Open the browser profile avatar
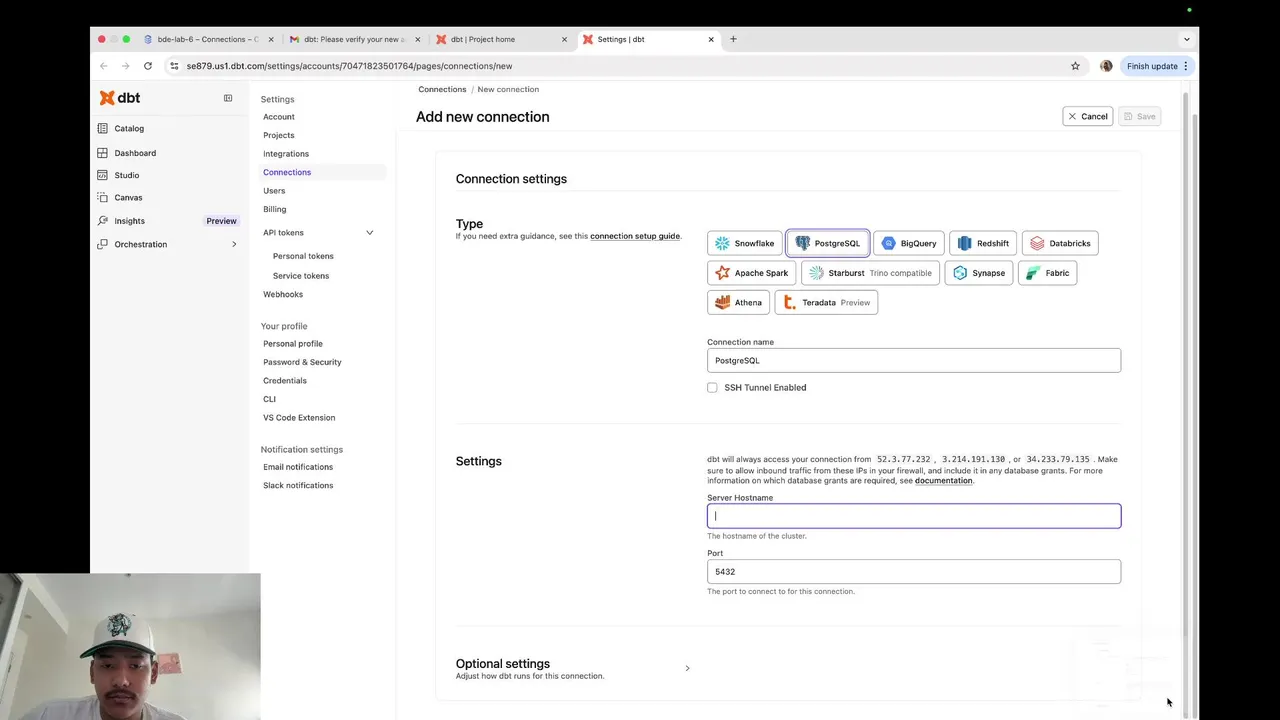 [x=1106, y=66]
